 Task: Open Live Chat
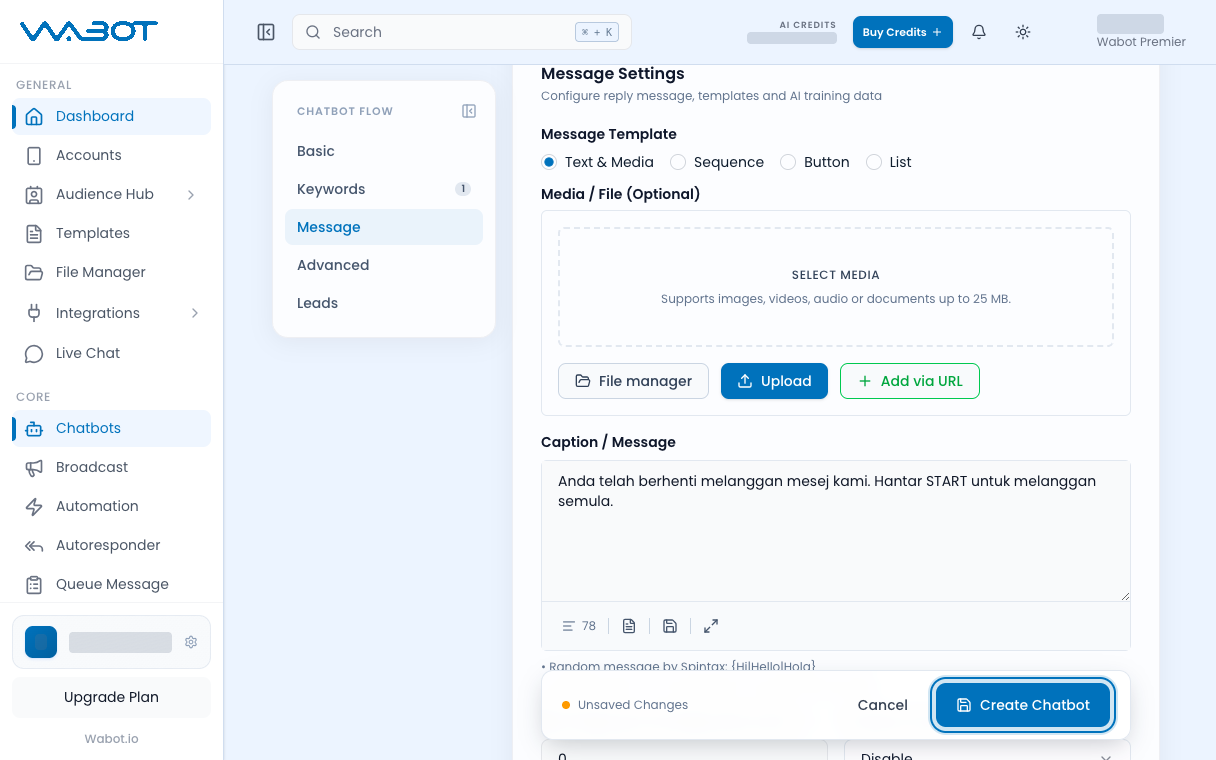111,353
